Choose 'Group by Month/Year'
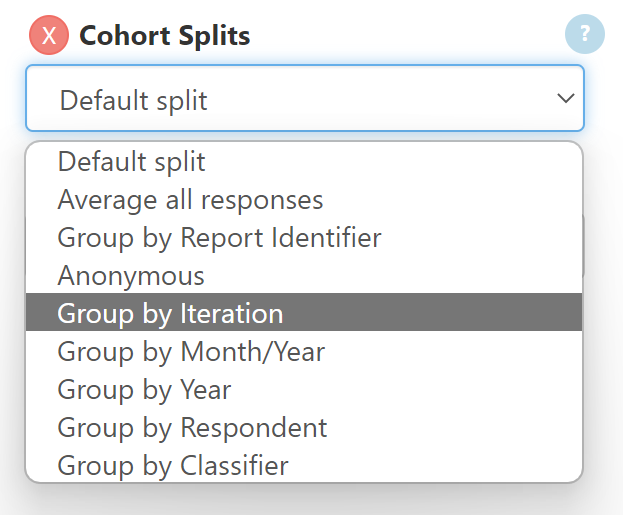This screenshot has width=623, height=515. coord(191,352)
